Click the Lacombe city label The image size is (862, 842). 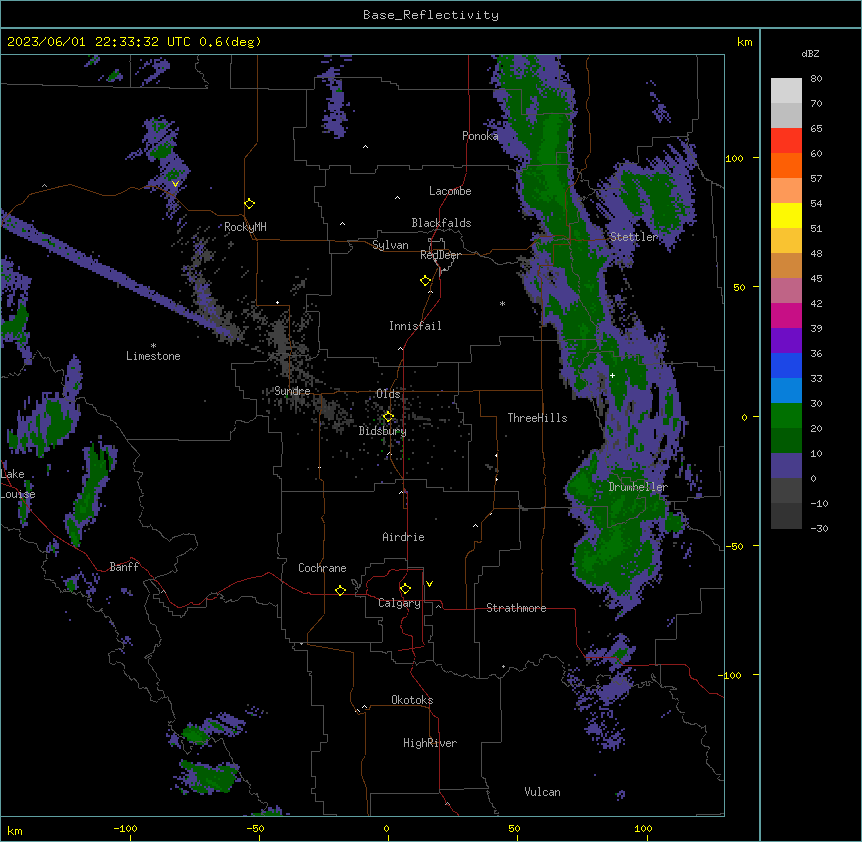[450, 191]
